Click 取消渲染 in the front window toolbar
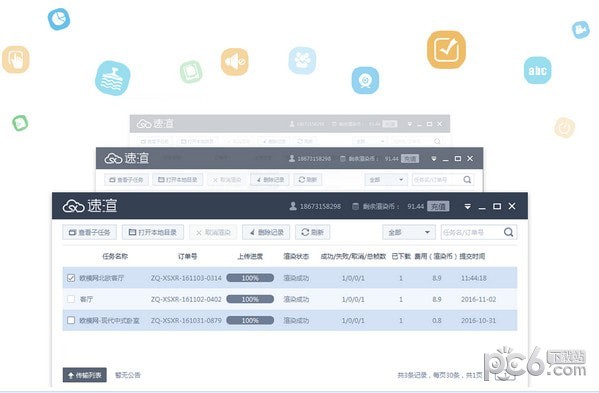 pos(213,232)
